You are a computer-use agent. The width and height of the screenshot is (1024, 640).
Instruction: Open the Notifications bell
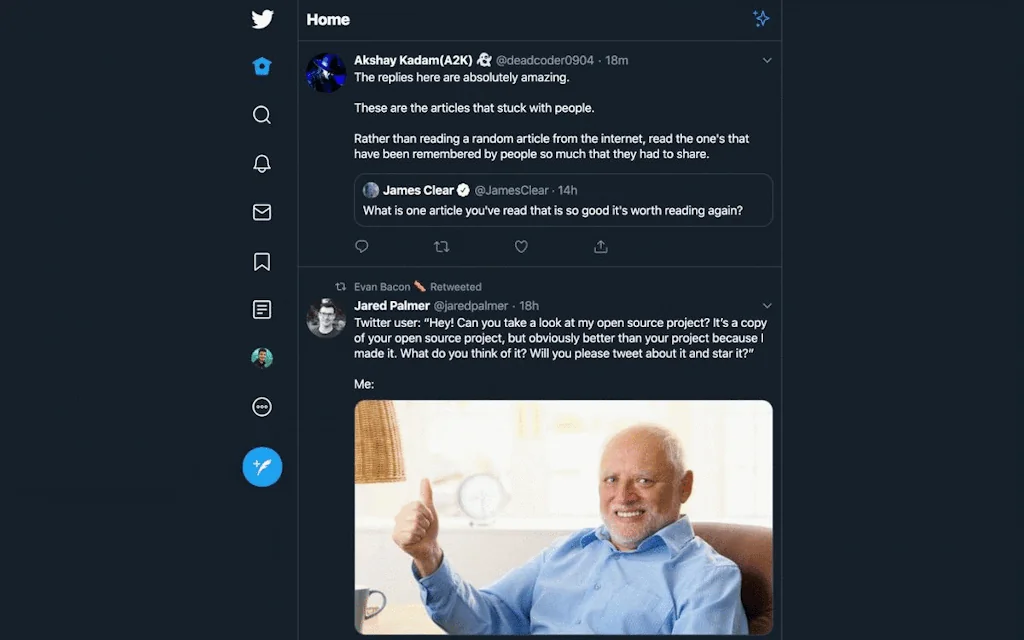click(x=262, y=163)
